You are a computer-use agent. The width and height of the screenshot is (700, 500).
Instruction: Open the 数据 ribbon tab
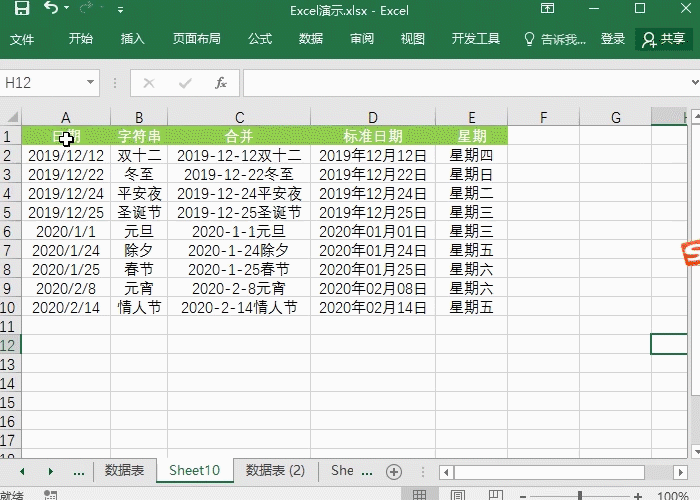tap(311, 39)
